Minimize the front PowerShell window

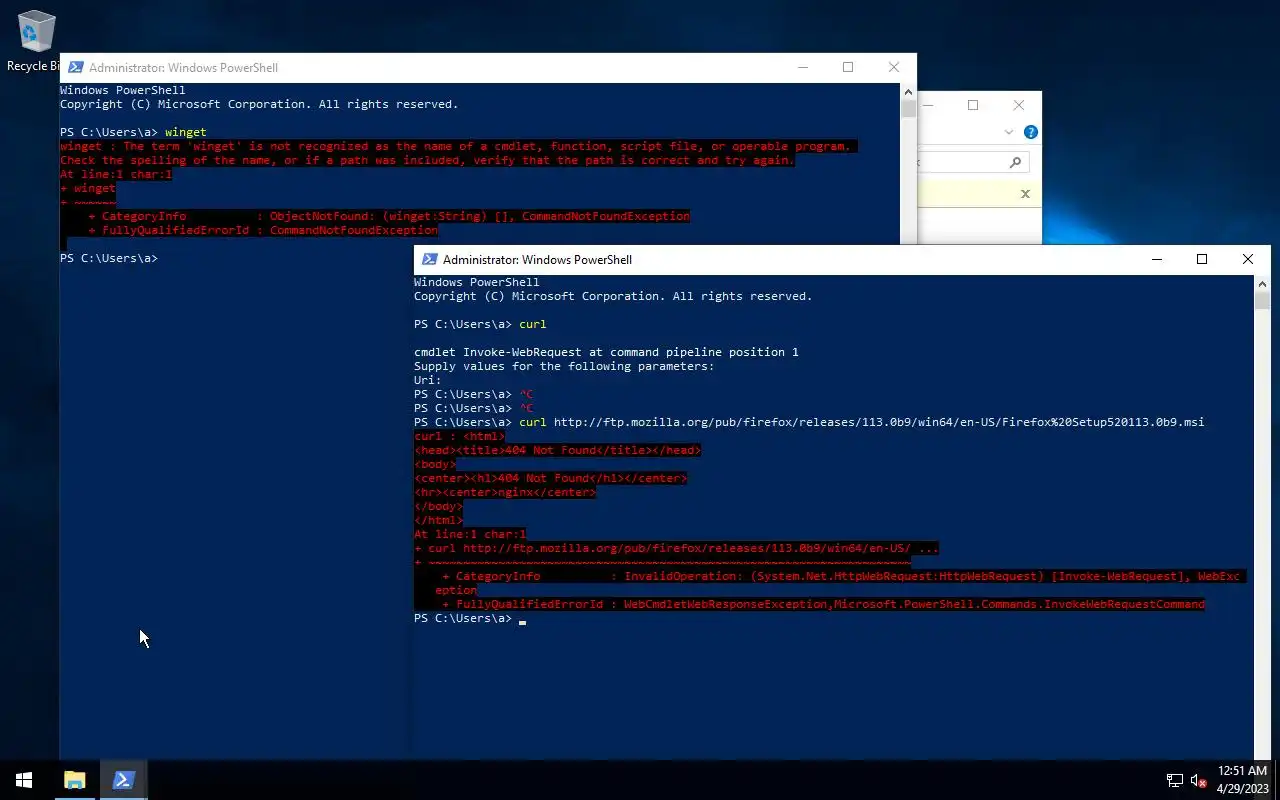point(1157,259)
